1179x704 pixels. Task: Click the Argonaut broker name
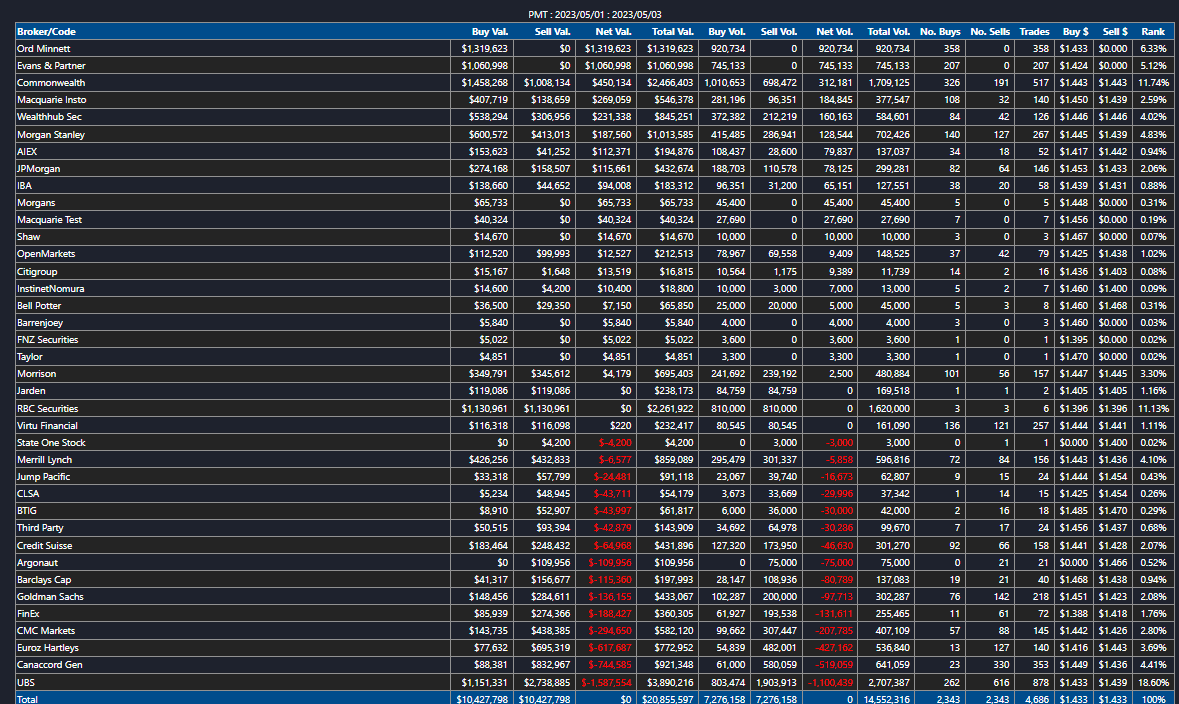(38, 563)
